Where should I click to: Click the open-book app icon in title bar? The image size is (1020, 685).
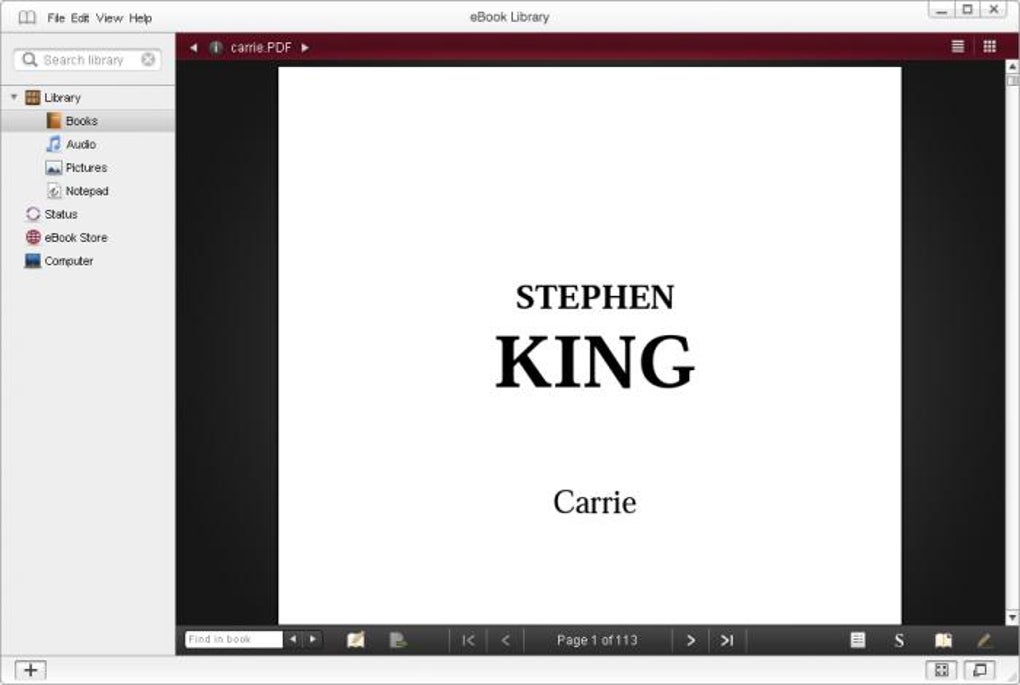click(x=27, y=18)
